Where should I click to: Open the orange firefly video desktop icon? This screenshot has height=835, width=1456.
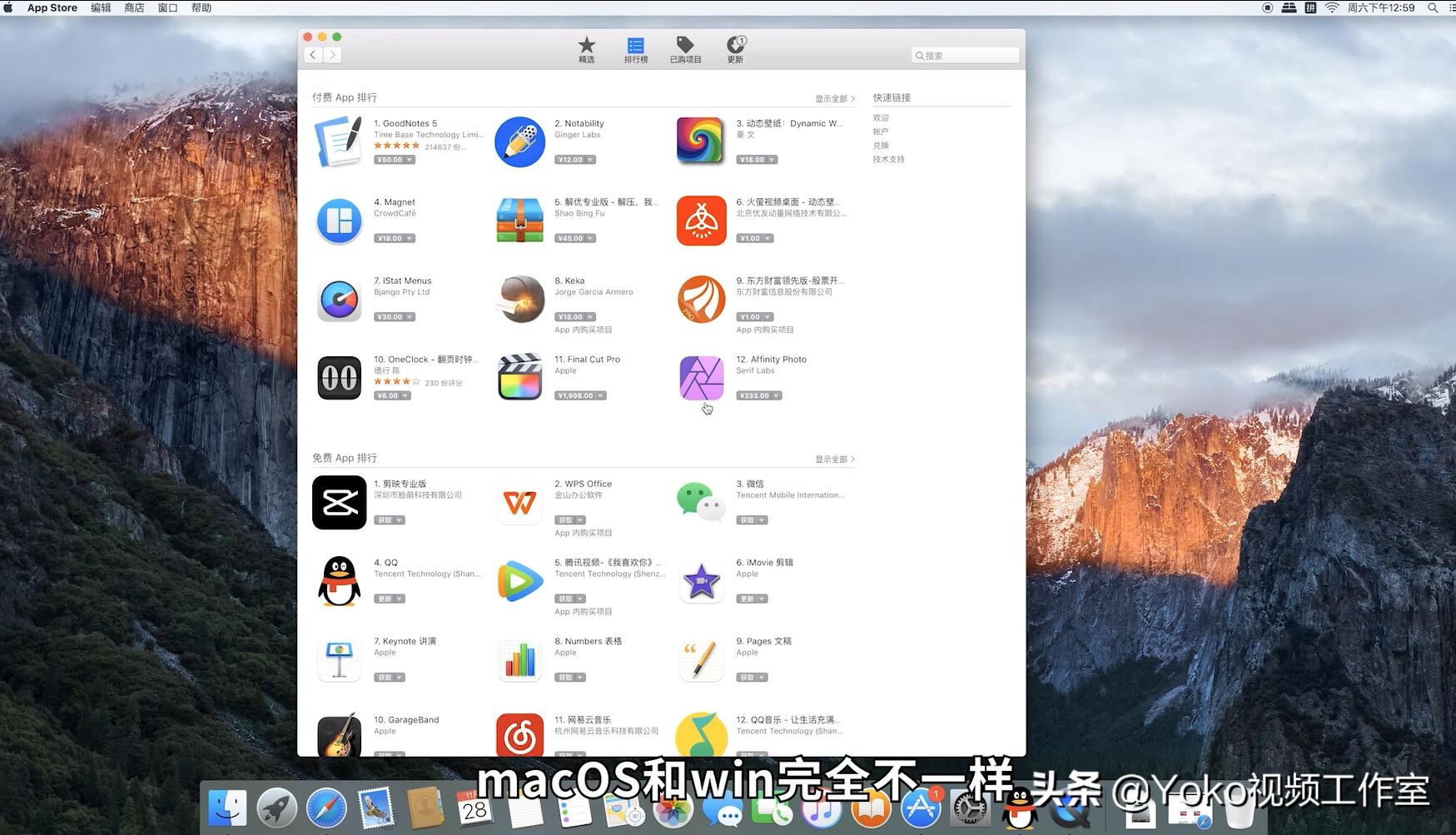[x=701, y=221]
